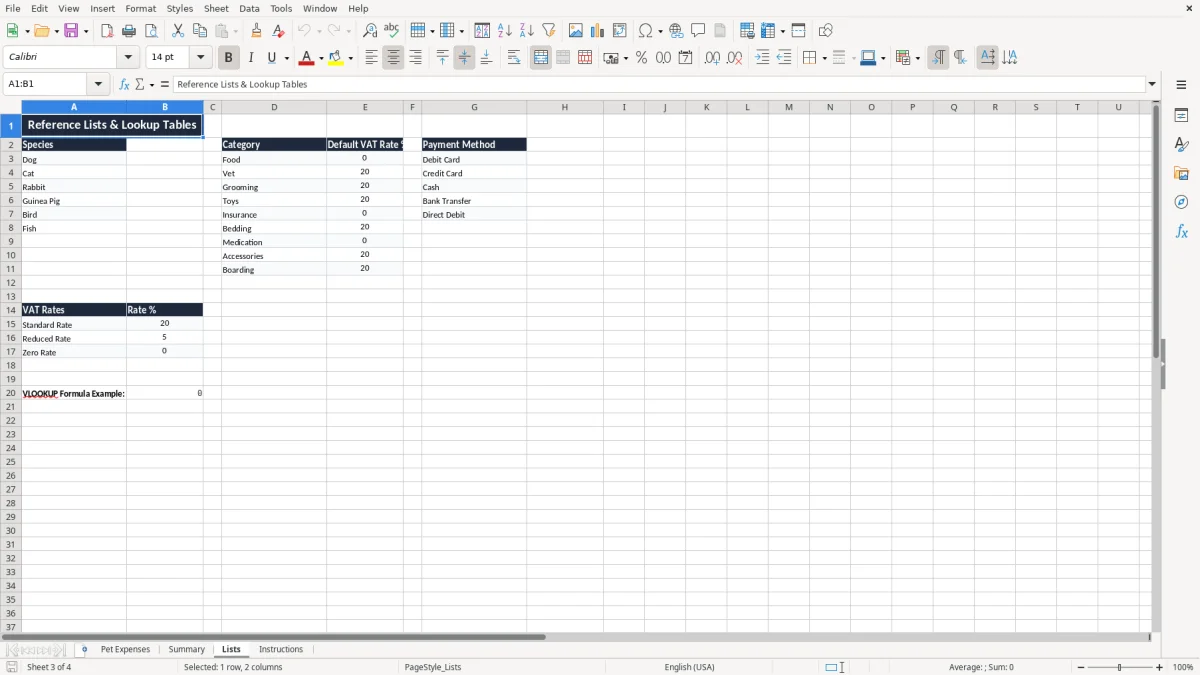Switch to Summary sheet tab
The height and width of the screenshot is (675, 1200).
tap(186, 649)
